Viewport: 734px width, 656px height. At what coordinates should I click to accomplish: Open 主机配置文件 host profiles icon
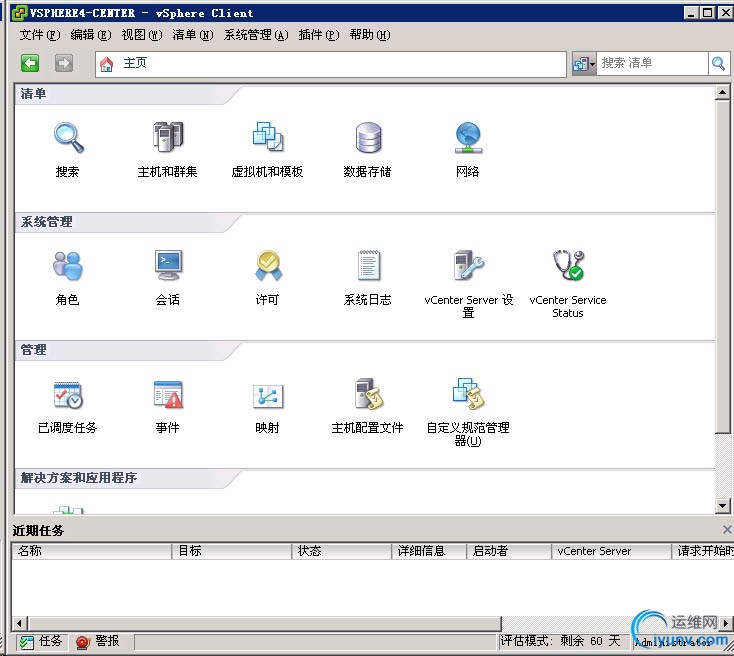click(x=368, y=393)
